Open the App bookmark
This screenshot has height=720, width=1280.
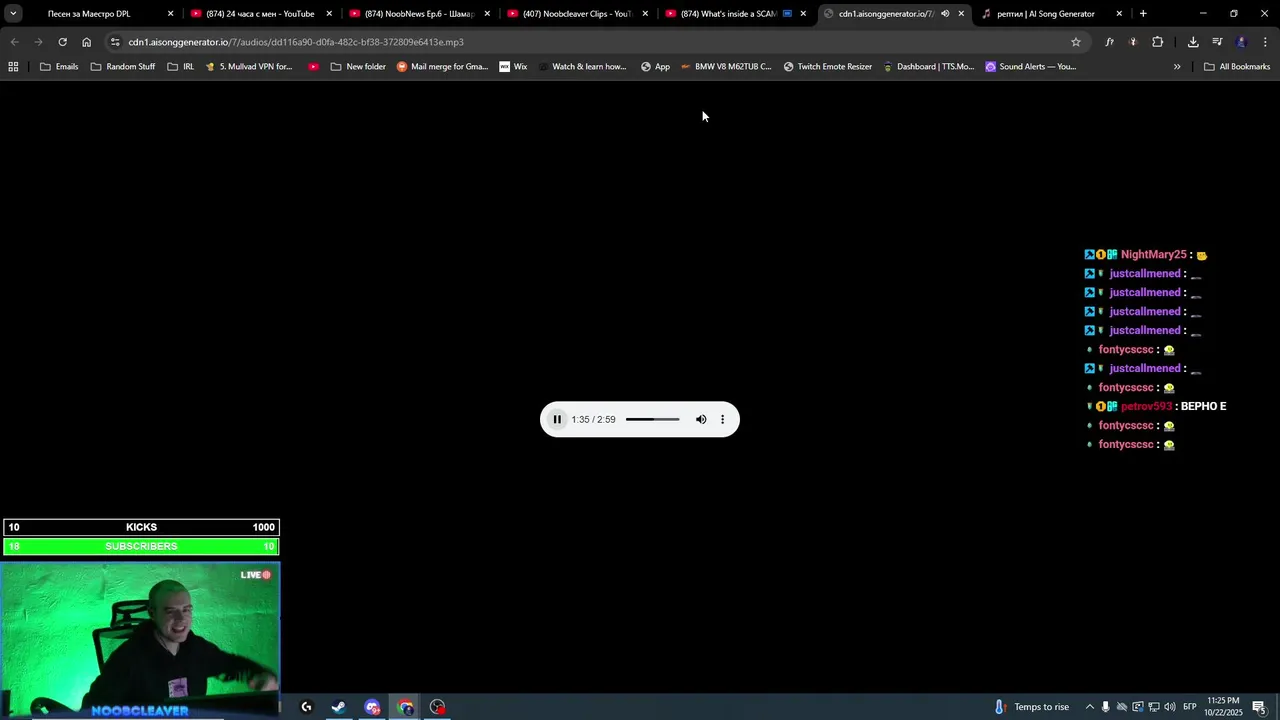coord(655,67)
